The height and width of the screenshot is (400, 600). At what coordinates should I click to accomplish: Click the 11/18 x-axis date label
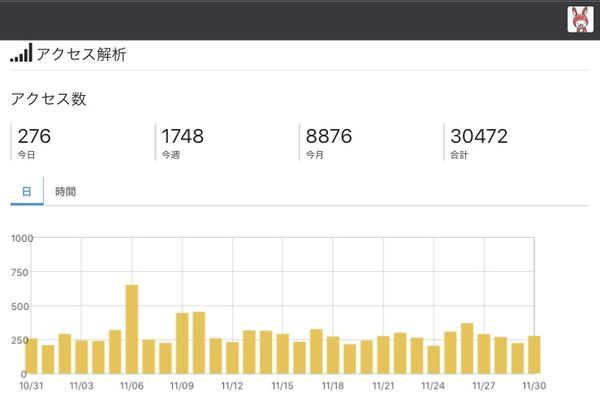(333, 385)
